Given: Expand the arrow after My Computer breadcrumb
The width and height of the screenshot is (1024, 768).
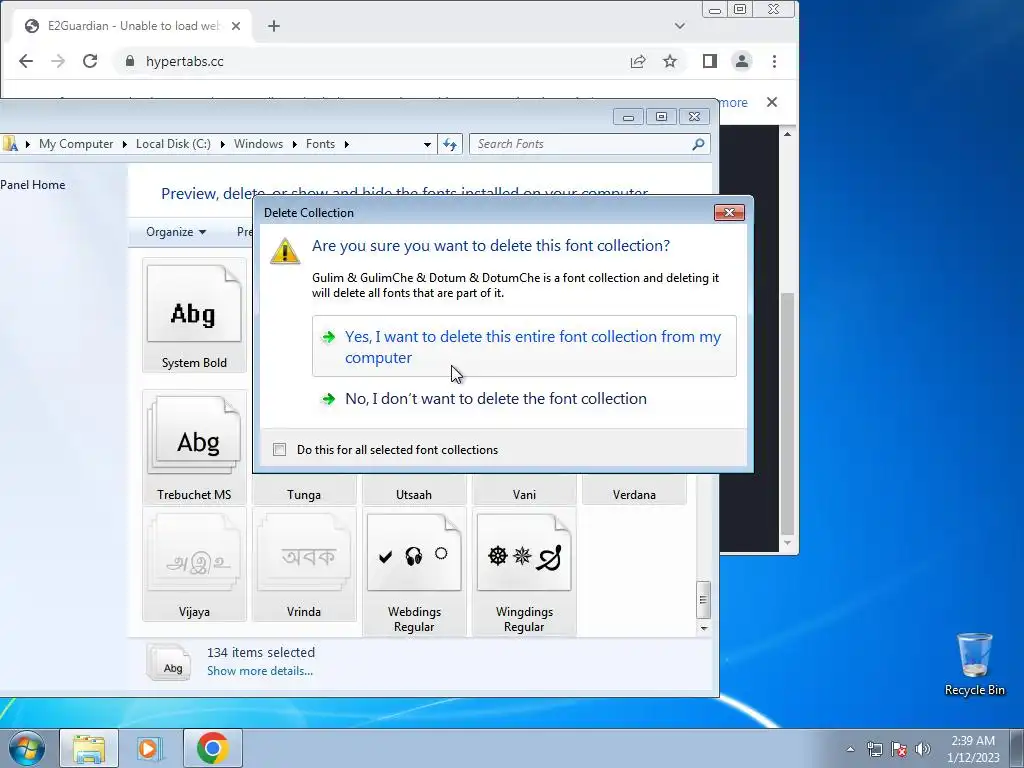Looking at the screenshot, I should point(124,144).
